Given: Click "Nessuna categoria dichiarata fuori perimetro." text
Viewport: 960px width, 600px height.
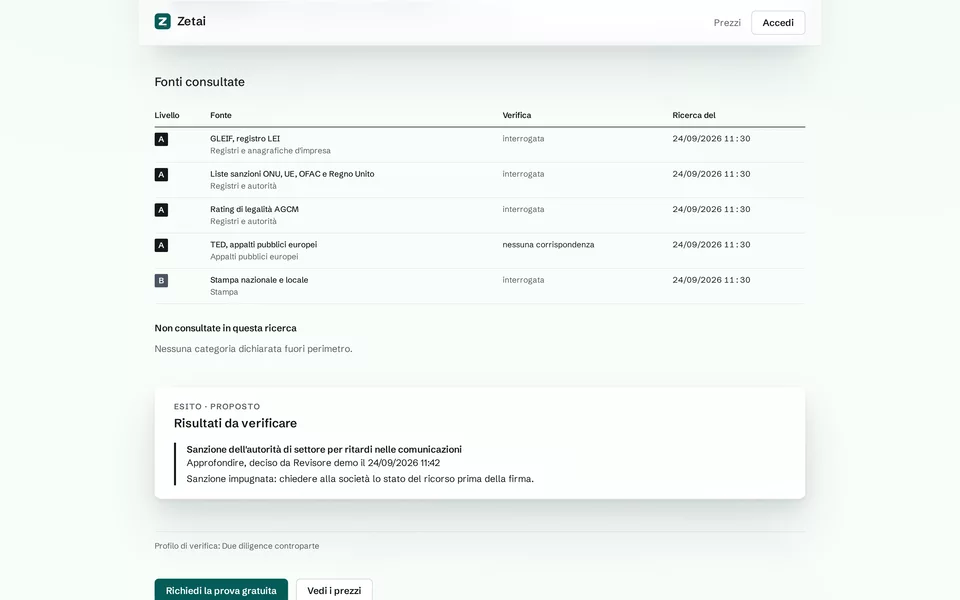Looking at the screenshot, I should click(x=253, y=349).
